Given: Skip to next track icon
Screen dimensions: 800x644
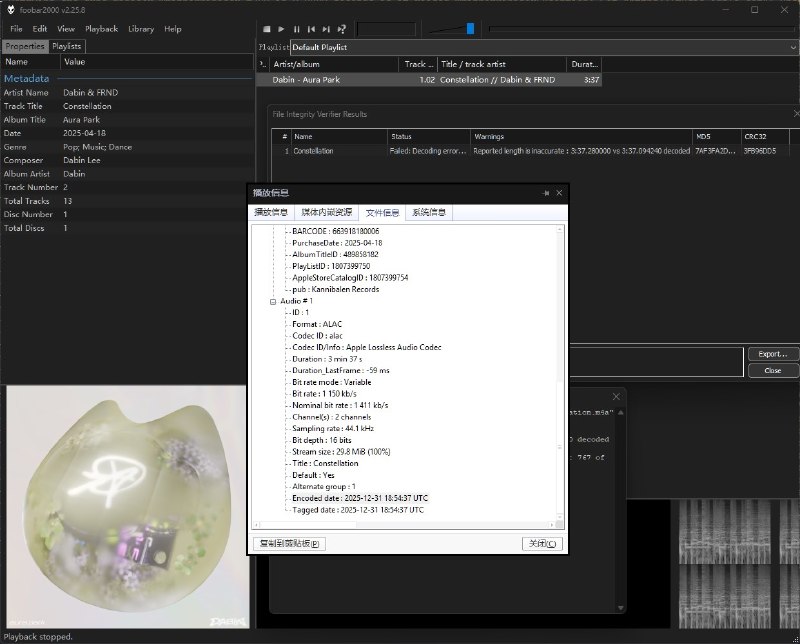Looking at the screenshot, I should 326,29.
